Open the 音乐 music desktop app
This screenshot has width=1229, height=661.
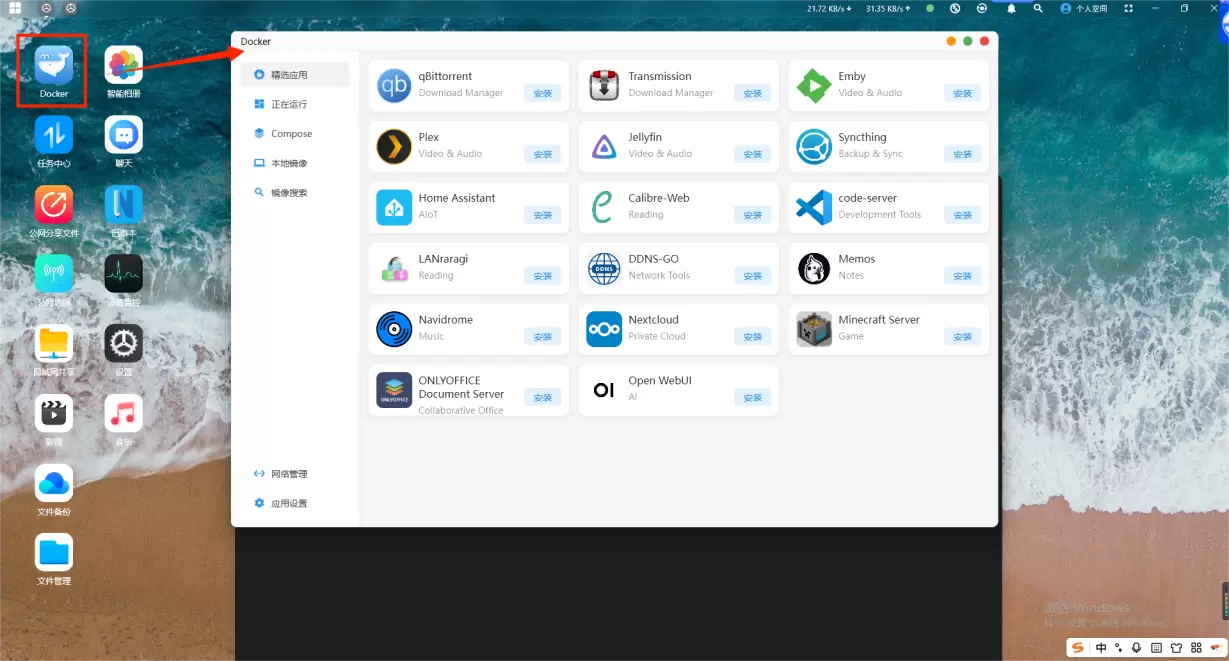pyautogui.click(x=124, y=414)
